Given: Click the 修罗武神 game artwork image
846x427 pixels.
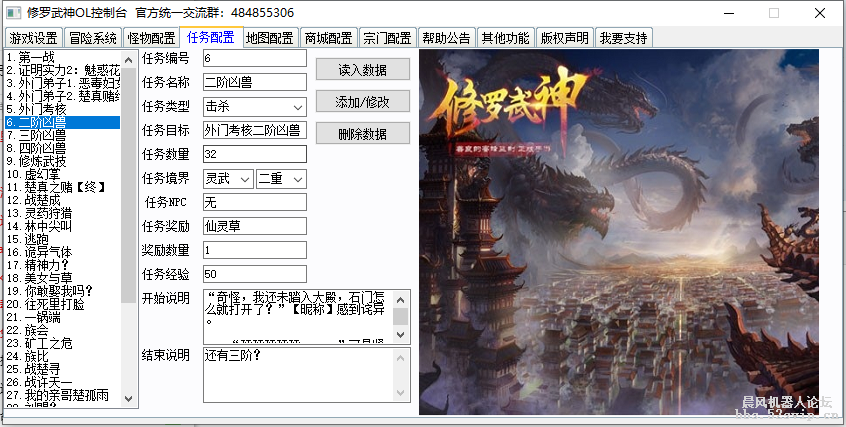Looking at the screenshot, I should pos(619,232).
